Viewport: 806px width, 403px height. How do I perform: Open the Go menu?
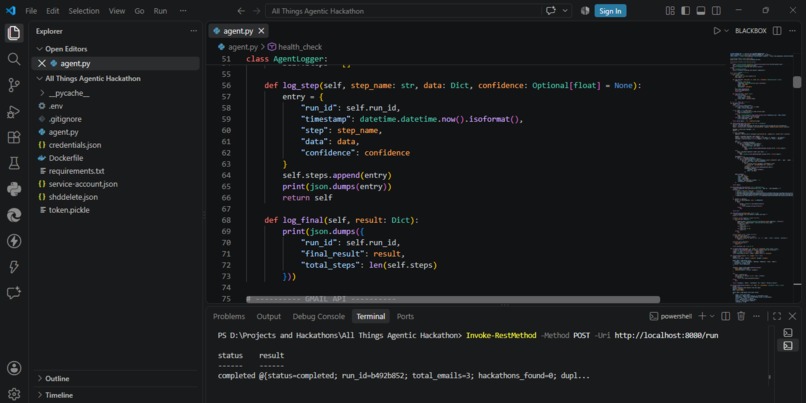coord(139,11)
